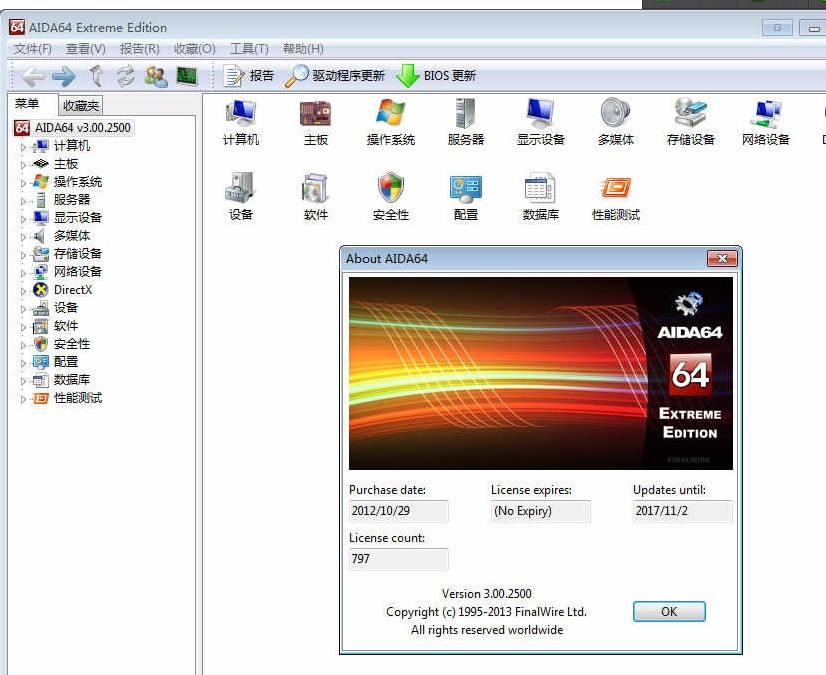Viewport: 826px width, 675px height.
Task: Open the 主板 motherboard icon in main pane
Action: tap(316, 122)
